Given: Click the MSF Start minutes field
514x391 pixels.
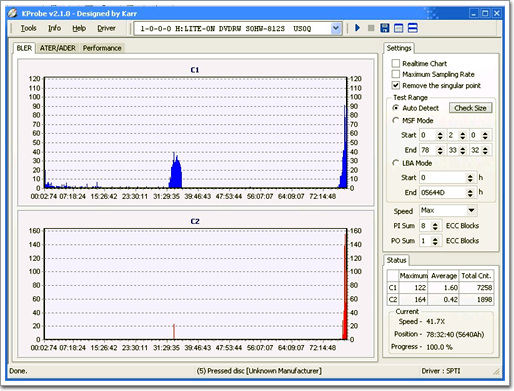Looking at the screenshot, I should point(428,135).
